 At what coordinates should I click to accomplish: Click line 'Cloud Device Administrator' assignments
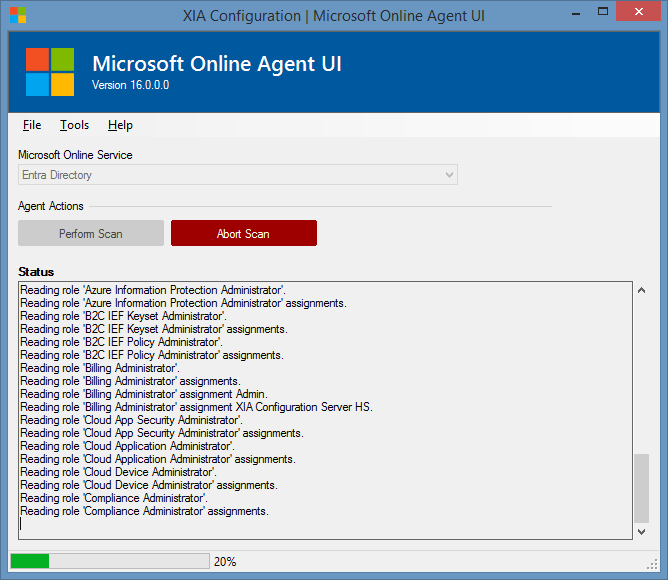point(149,485)
